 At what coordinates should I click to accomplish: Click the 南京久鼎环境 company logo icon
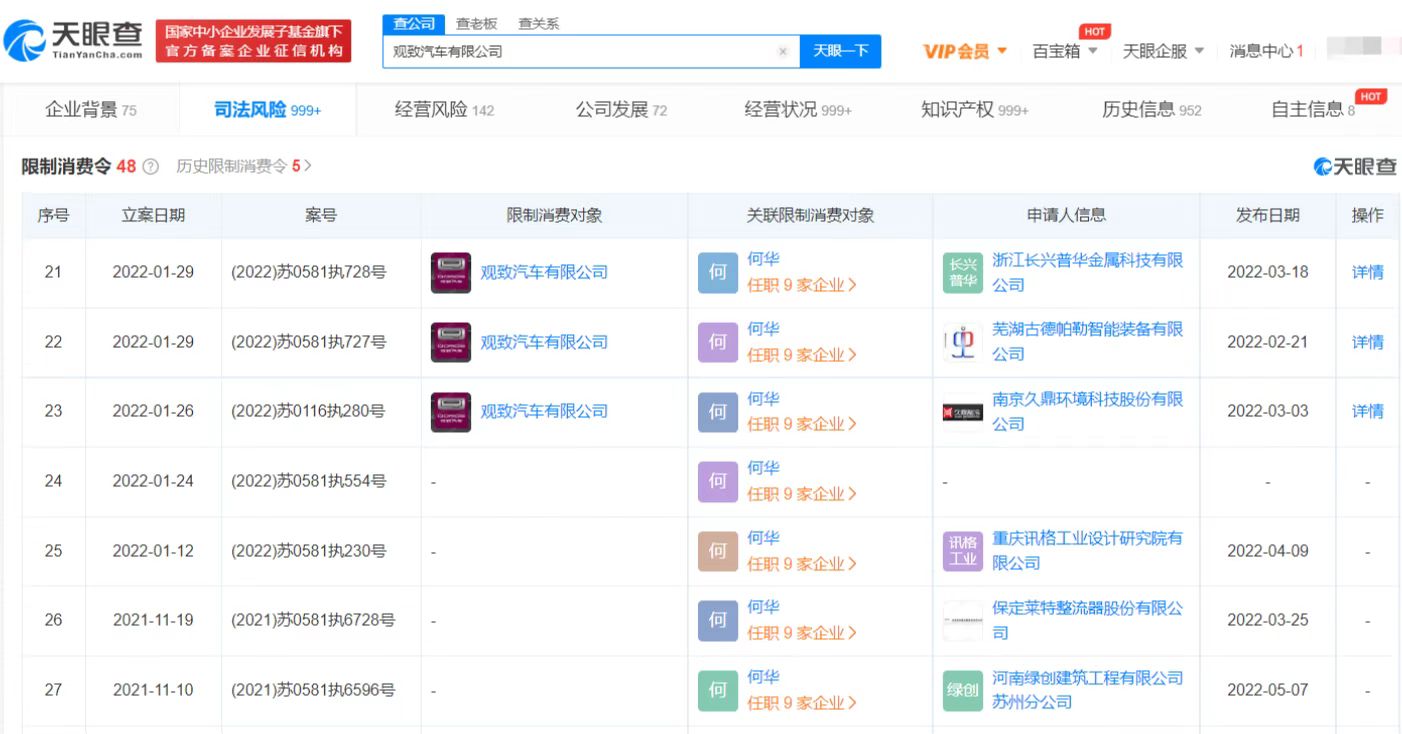click(963, 411)
